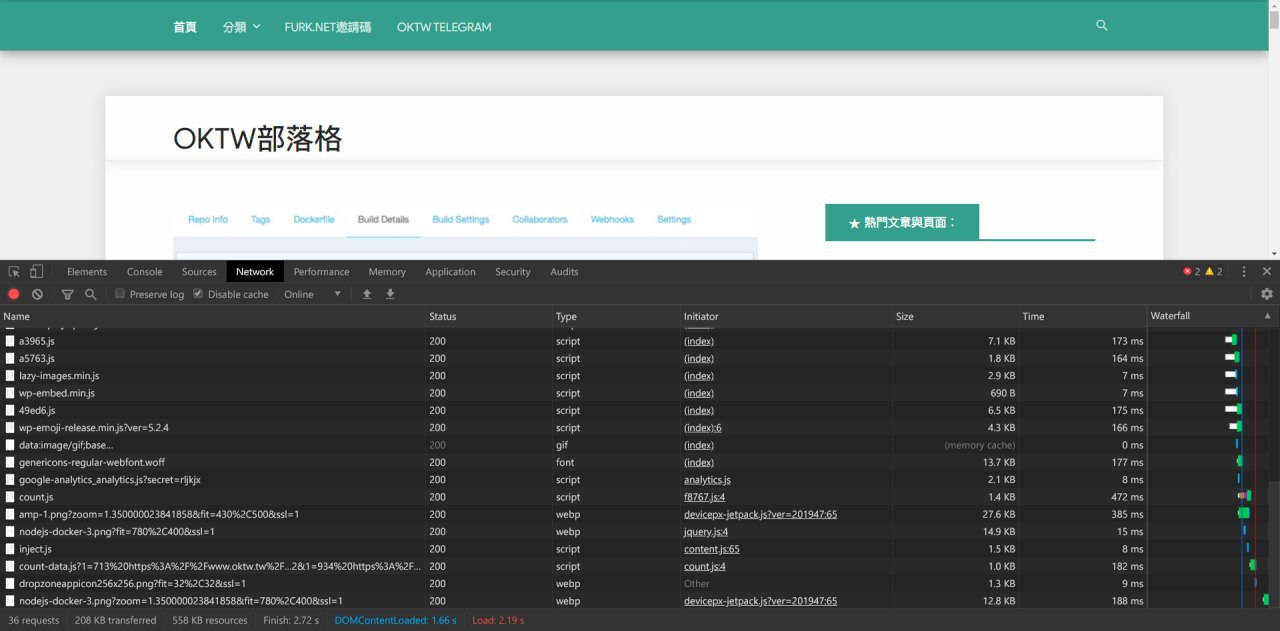1280x631 pixels.
Task: Open the OKTW TELEGRAM nav link
Action: click(x=444, y=27)
